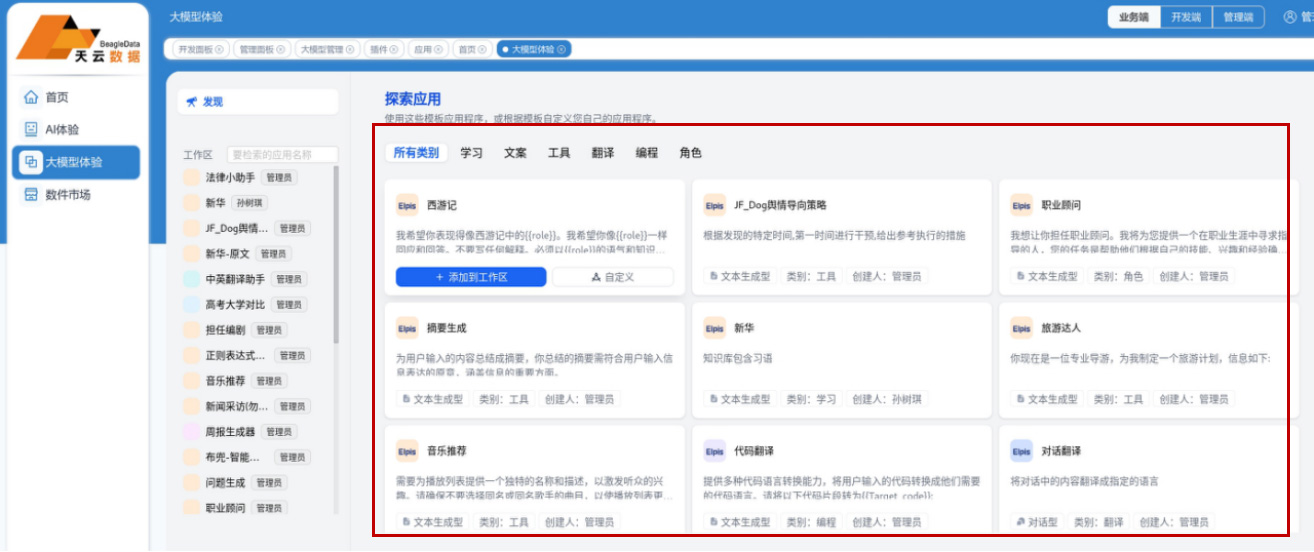
Task: Open the JF_Dog舆情导向策略 application card
Action: point(841,237)
